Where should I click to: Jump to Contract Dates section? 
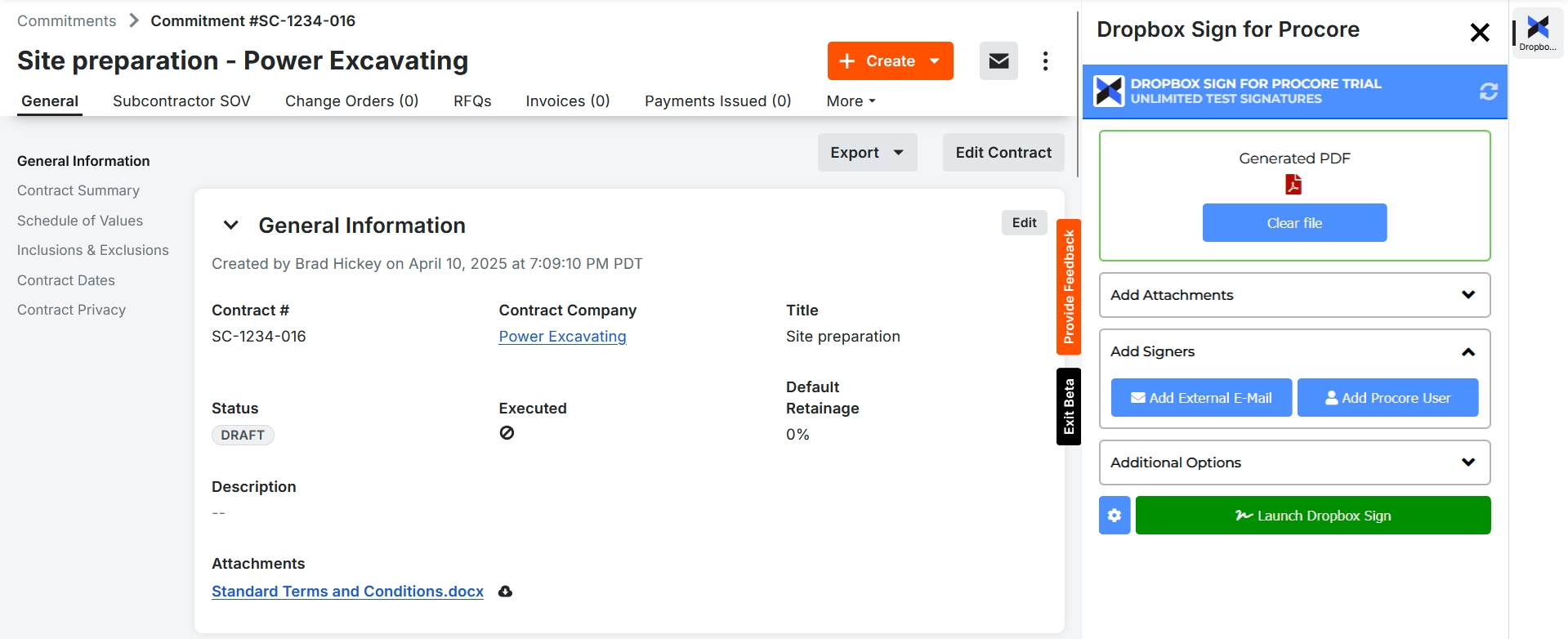66,280
